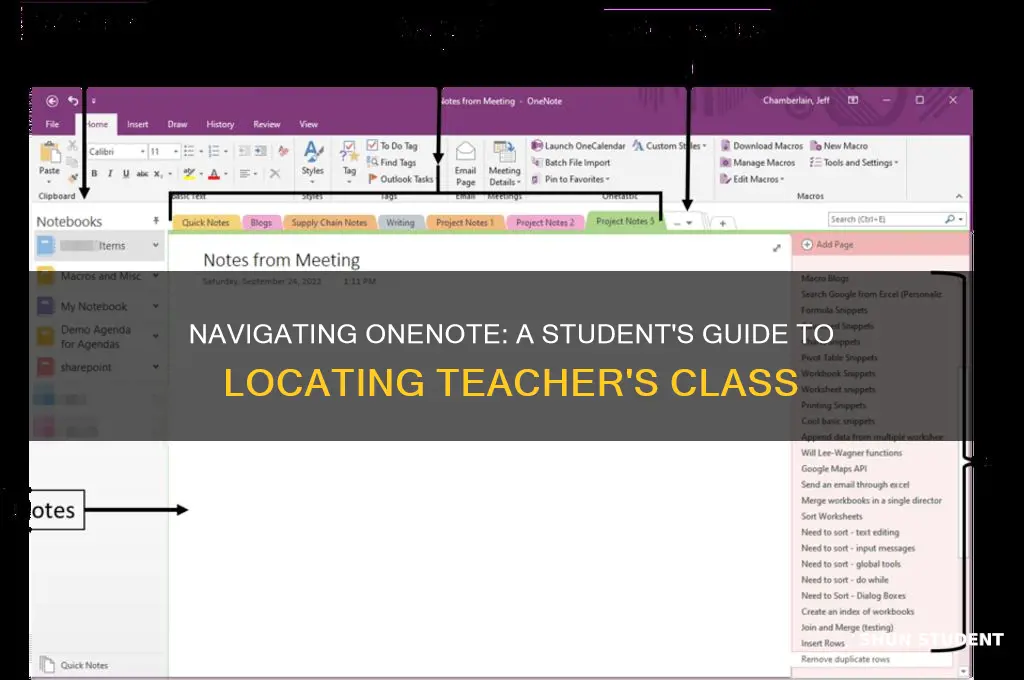Switch to the Review ribbon tab
The width and height of the screenshot is (1024, 680).
coord(266,124)
